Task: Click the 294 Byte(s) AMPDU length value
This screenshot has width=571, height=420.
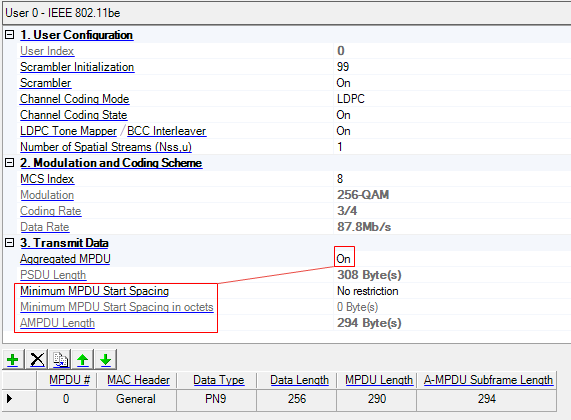Action: click(369, 323)
